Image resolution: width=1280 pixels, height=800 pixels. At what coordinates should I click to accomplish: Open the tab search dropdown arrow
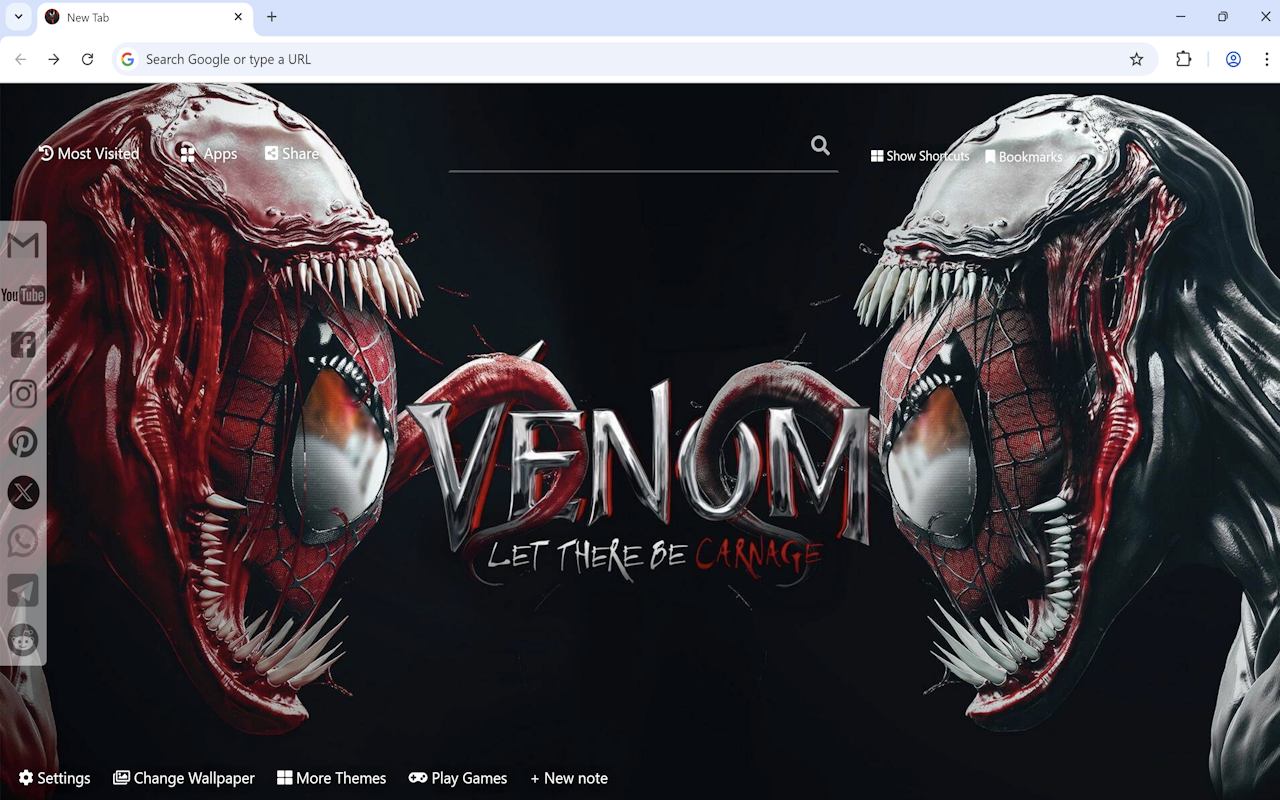click(17, 17)
